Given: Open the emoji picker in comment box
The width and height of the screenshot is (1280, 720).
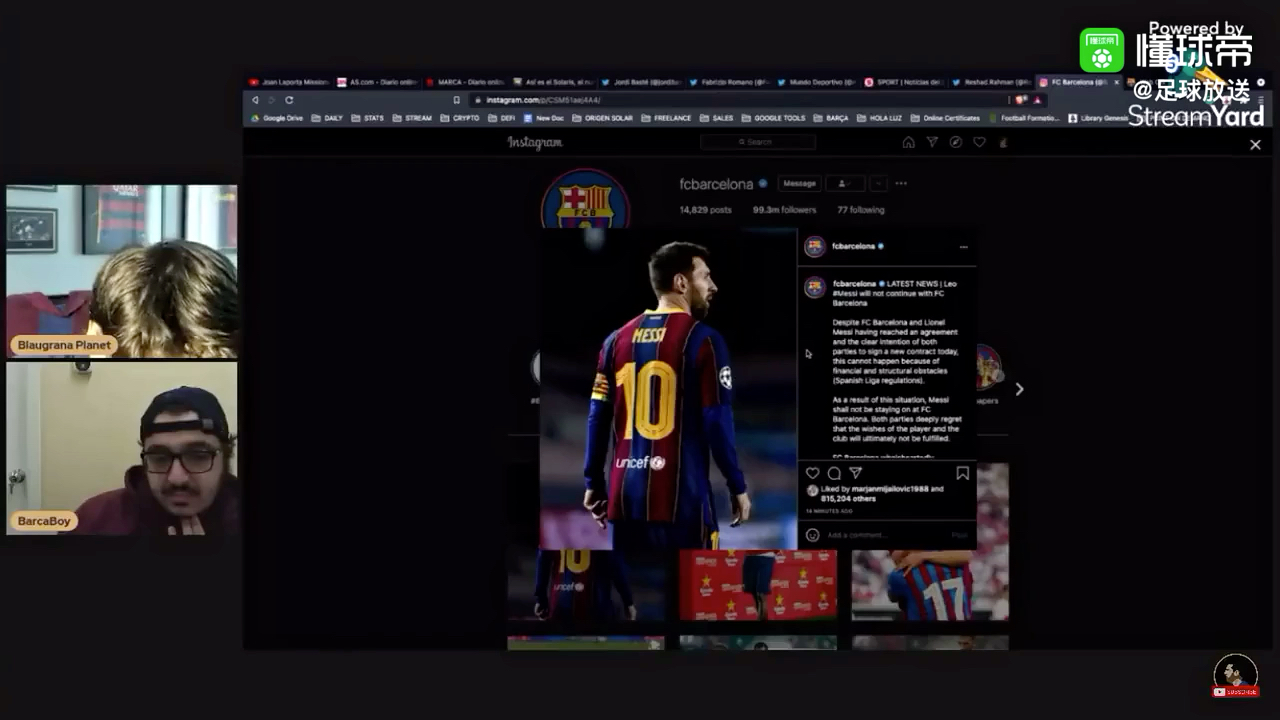Looking at the screenshot, I should [x=813, y=535].
